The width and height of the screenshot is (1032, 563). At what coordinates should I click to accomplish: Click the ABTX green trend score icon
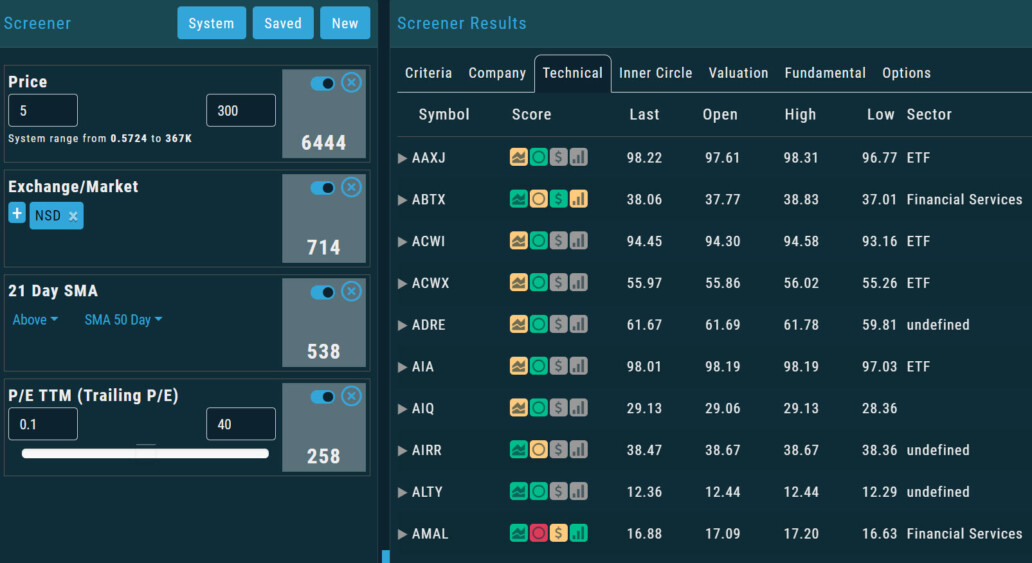[x=519, y=199]
